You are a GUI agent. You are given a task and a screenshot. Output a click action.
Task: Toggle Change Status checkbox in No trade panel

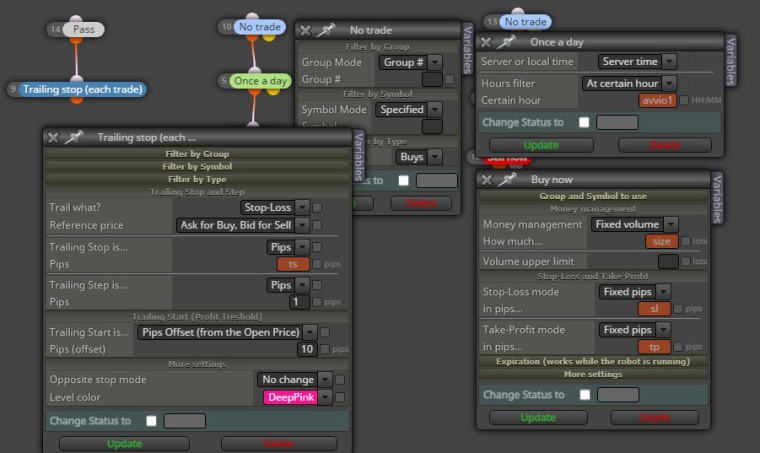tap(403, 181)
